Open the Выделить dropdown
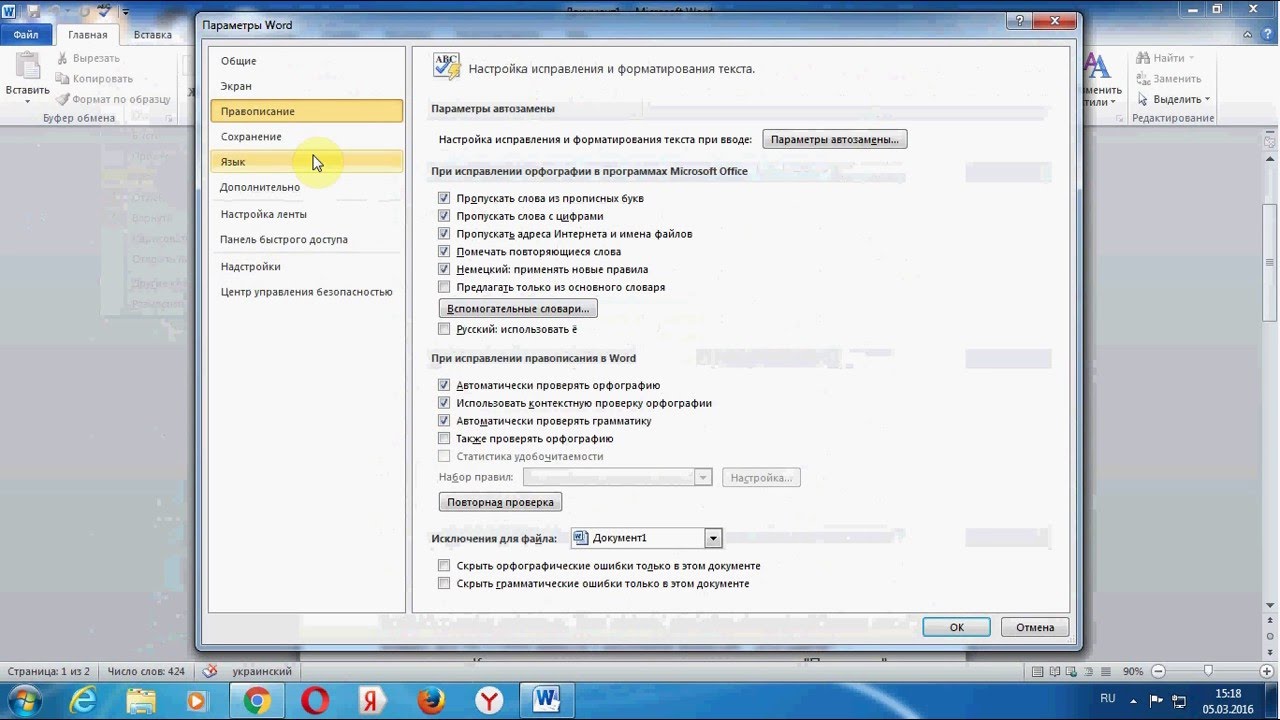Viewport: 1280px width, 720px height. tap(1173, 99)
